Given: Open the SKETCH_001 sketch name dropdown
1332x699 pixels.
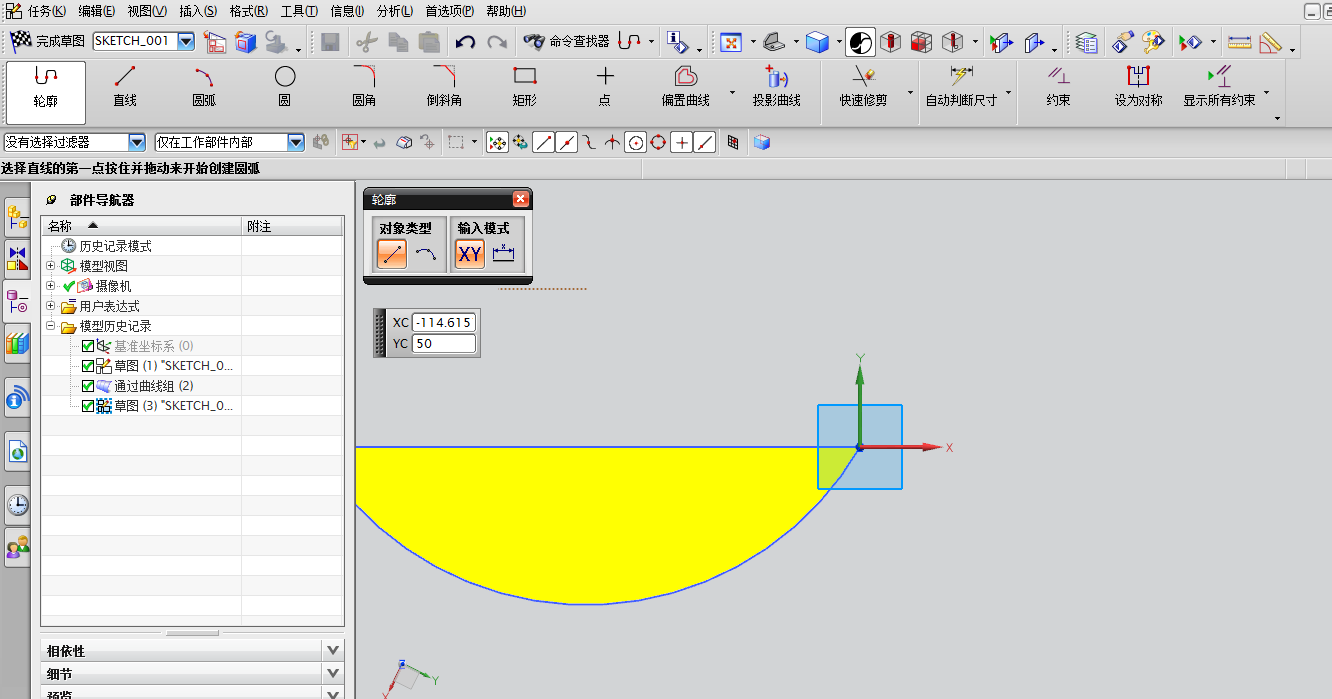Looking at the screenshot, I should (x=185, y=41).
